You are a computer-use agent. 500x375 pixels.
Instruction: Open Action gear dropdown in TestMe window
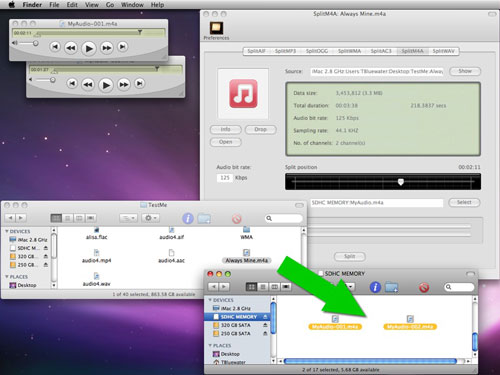click(150, 218)
